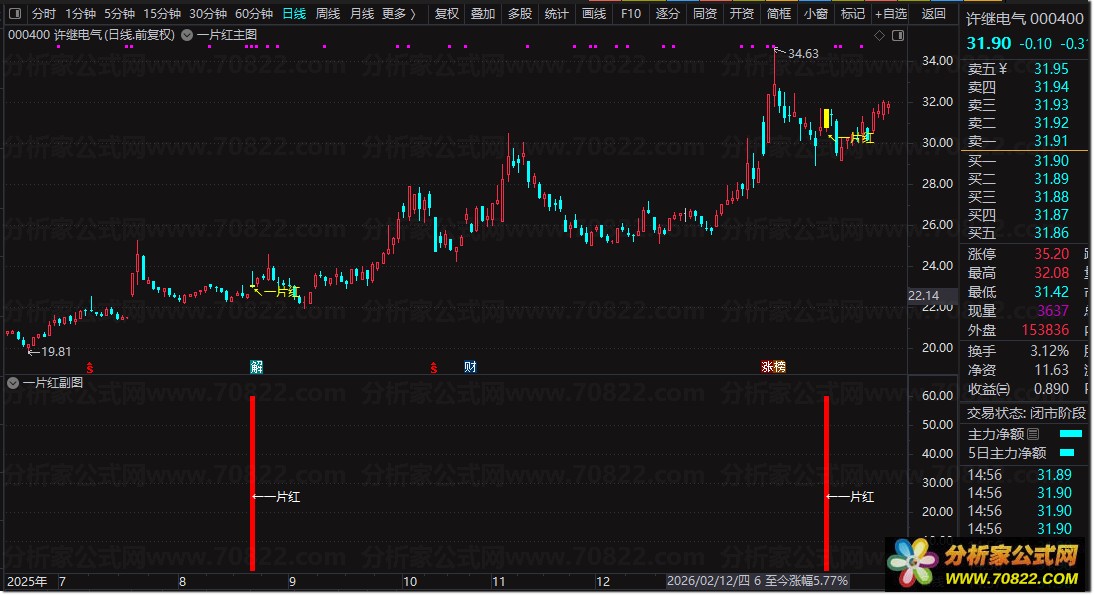Click the 最高 value 32.08
The width and height of the screenshot is (1095, 595).
(x=1051, y=273)
